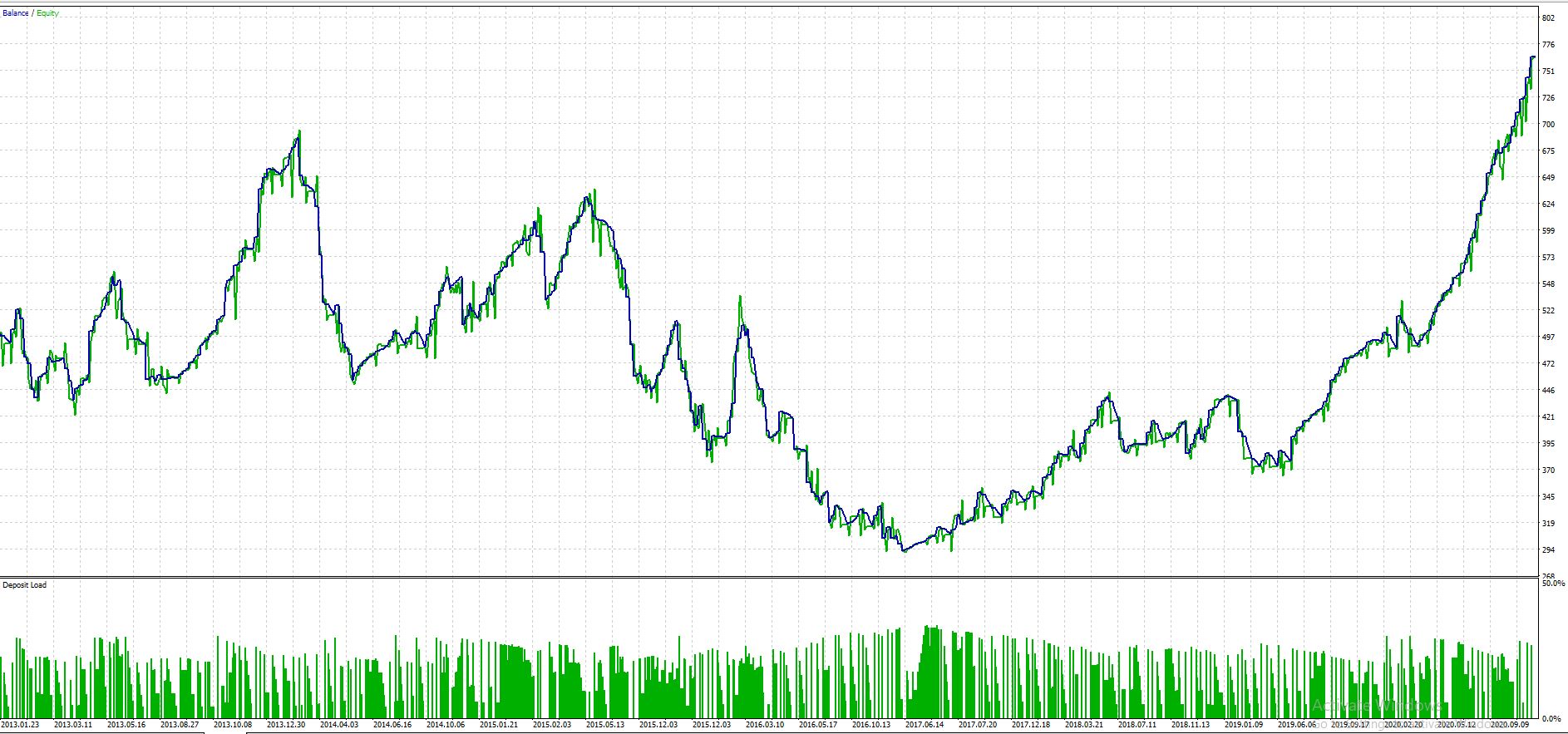Click the 751 axis value
This screenshot has height=734, width=1568.
pyautogui.click(x=1548, y=71)
